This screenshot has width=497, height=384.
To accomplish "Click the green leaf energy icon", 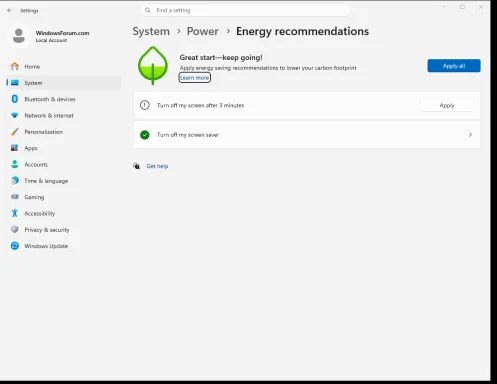I will 153,65.
